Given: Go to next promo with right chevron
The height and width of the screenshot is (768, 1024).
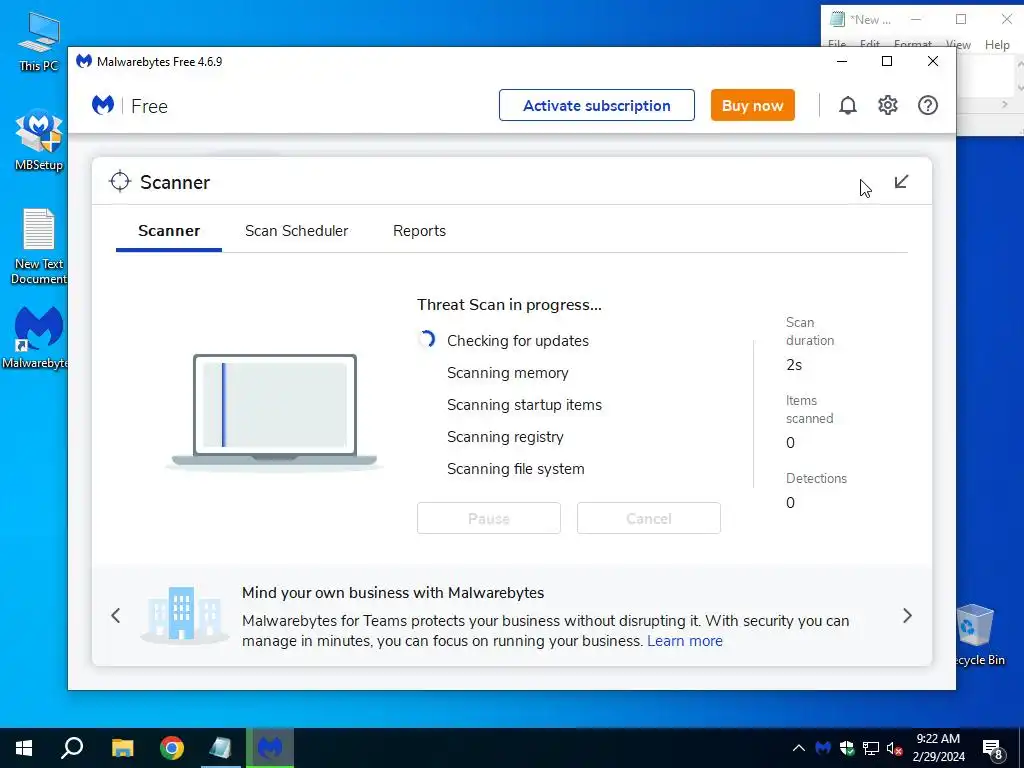Looking at the screenshot, I should coord(907,615).
